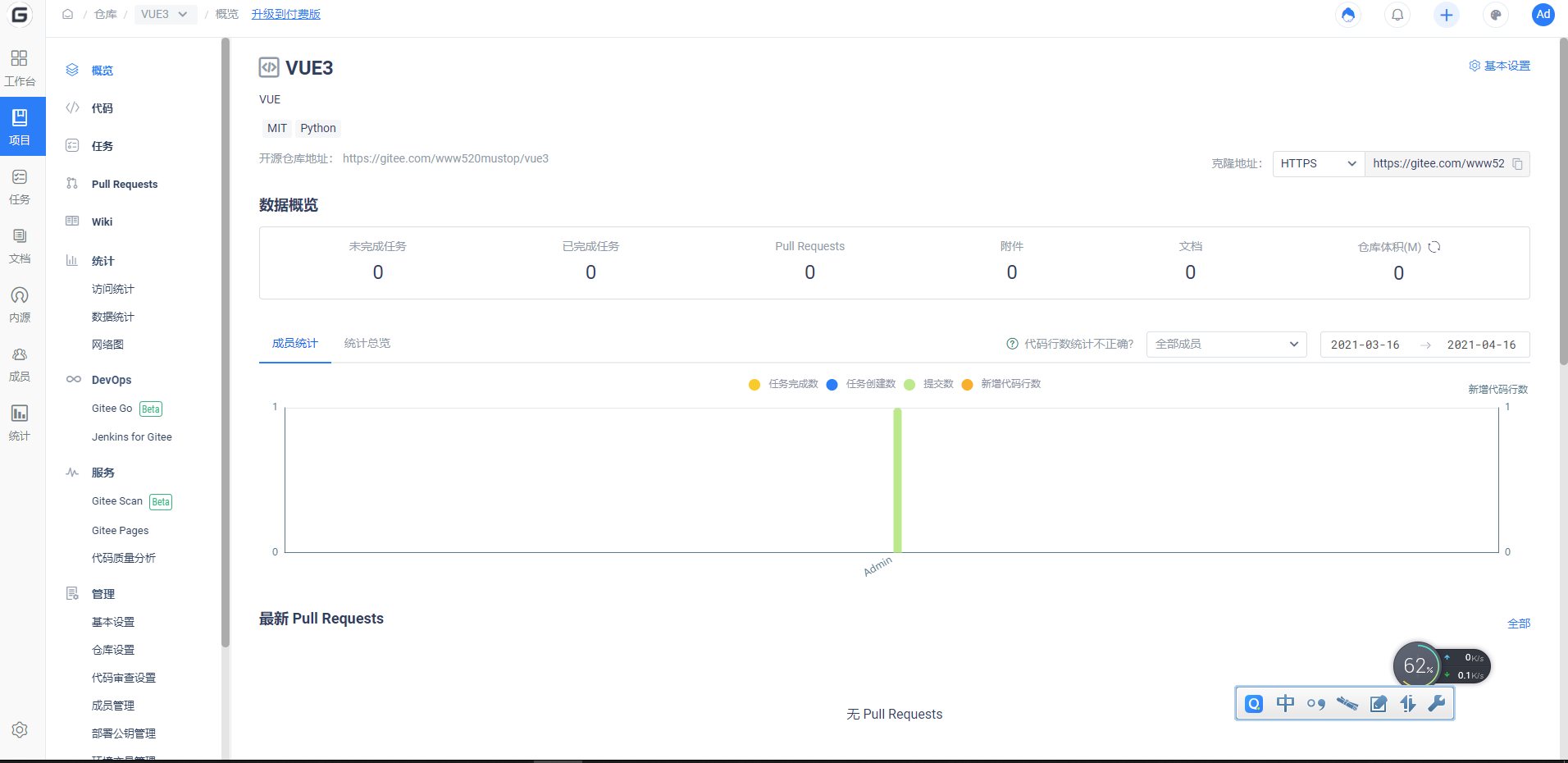Switch to the 成员统计 tab
The width and height of the screenshot is (1568, 763).
(295, 343)
